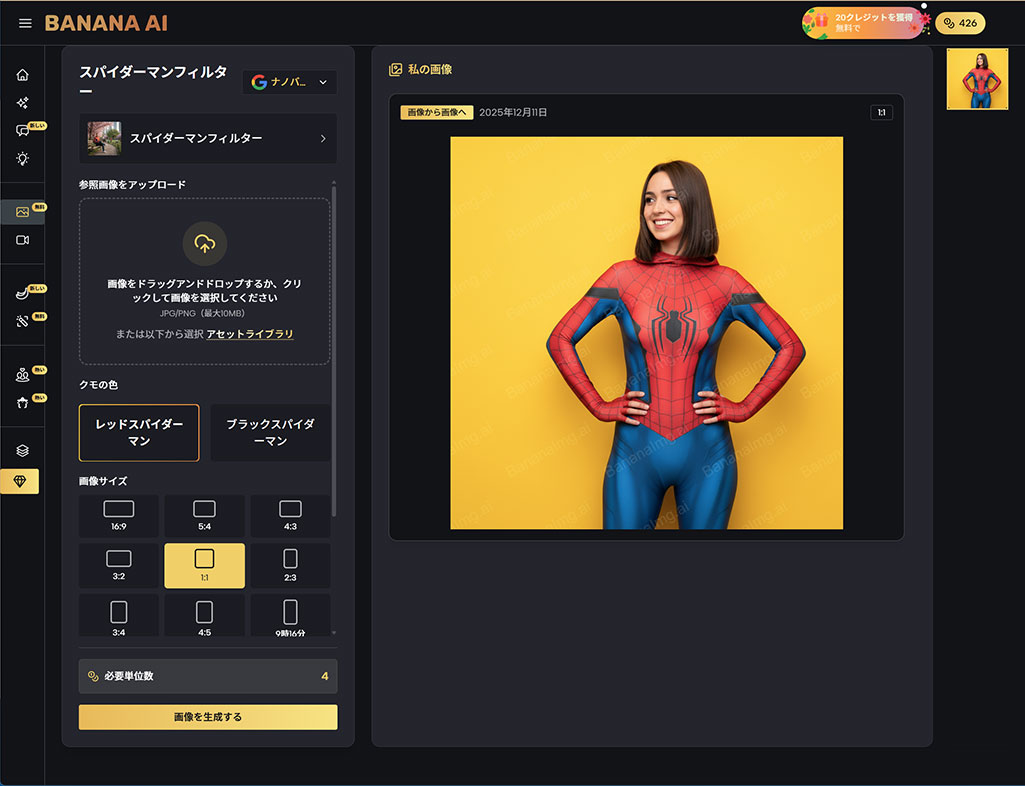Click the banana icon in sidebar
1025x786 pixels.
pos(23,294)
